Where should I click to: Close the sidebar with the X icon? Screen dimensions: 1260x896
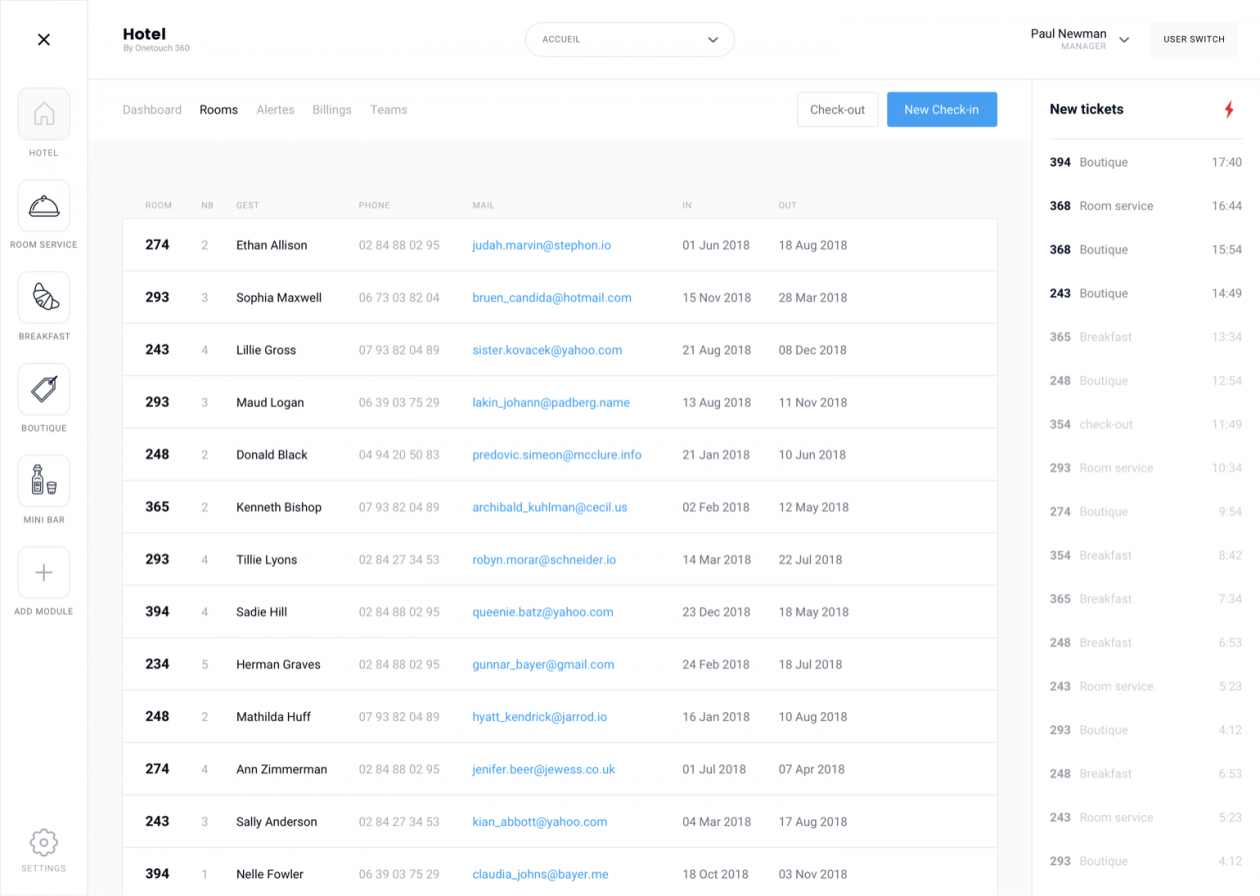coord(43,39)
